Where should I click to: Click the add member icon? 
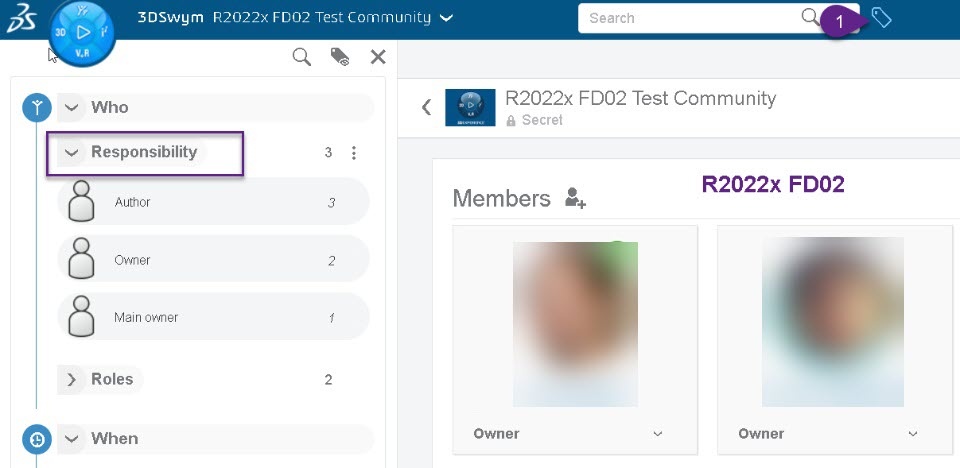click(x=575, y=198)
